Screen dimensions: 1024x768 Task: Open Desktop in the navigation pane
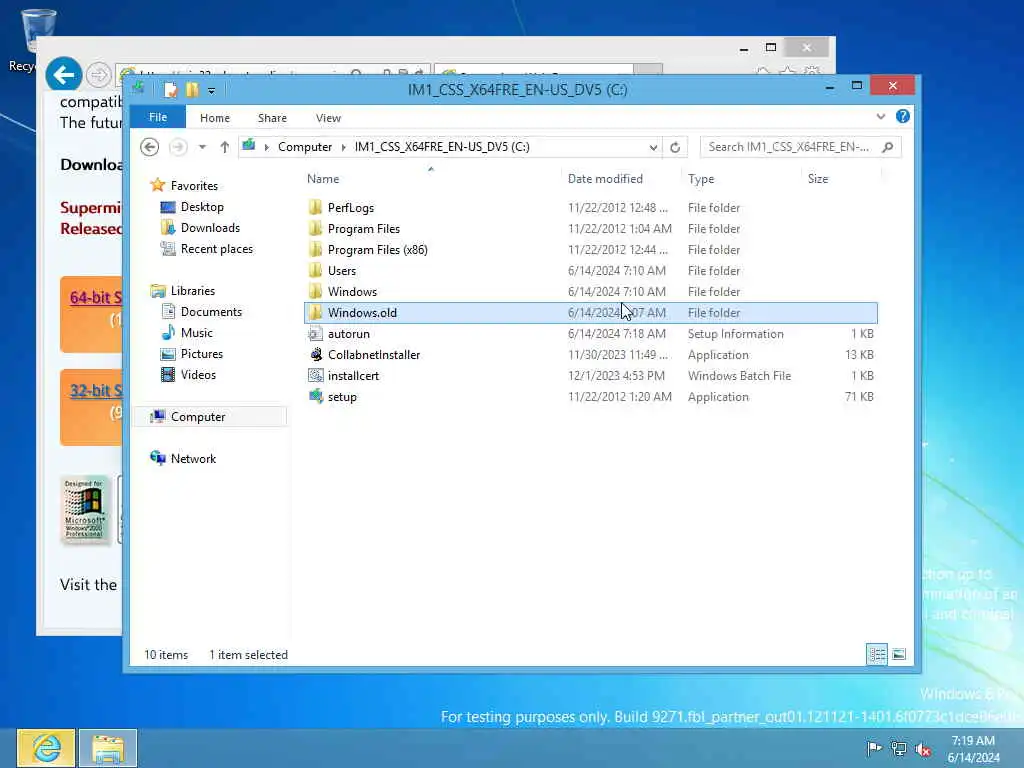point(202,207)
